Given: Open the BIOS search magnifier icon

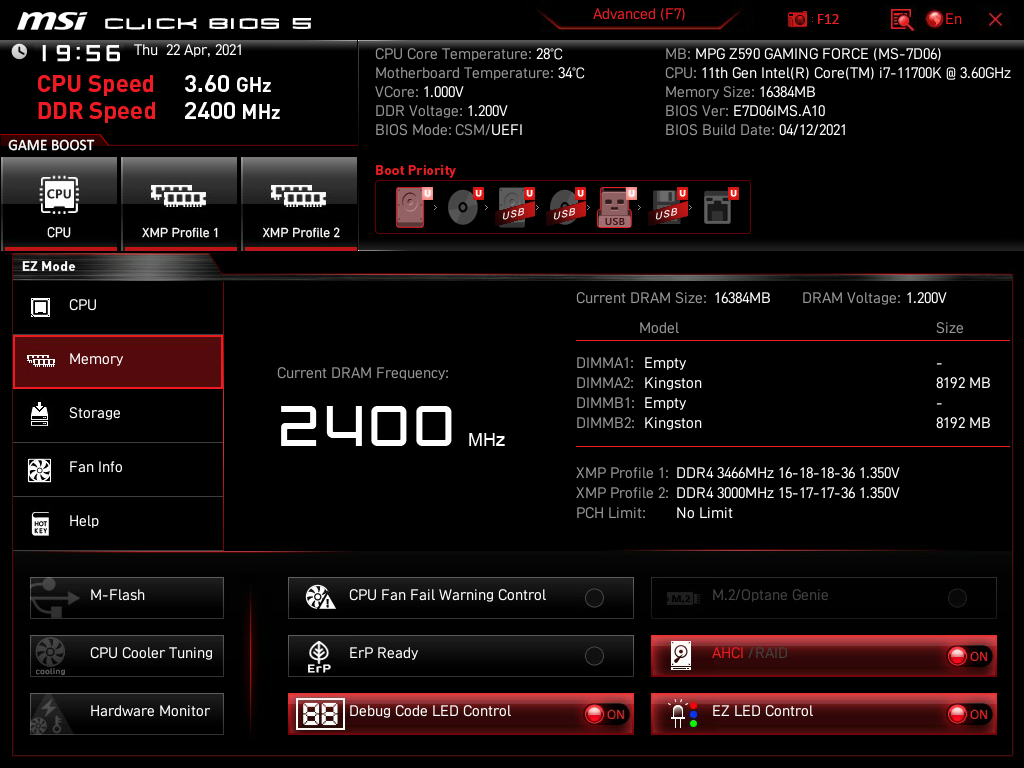Looking at the screenshot, I should [x=901, y=20].
